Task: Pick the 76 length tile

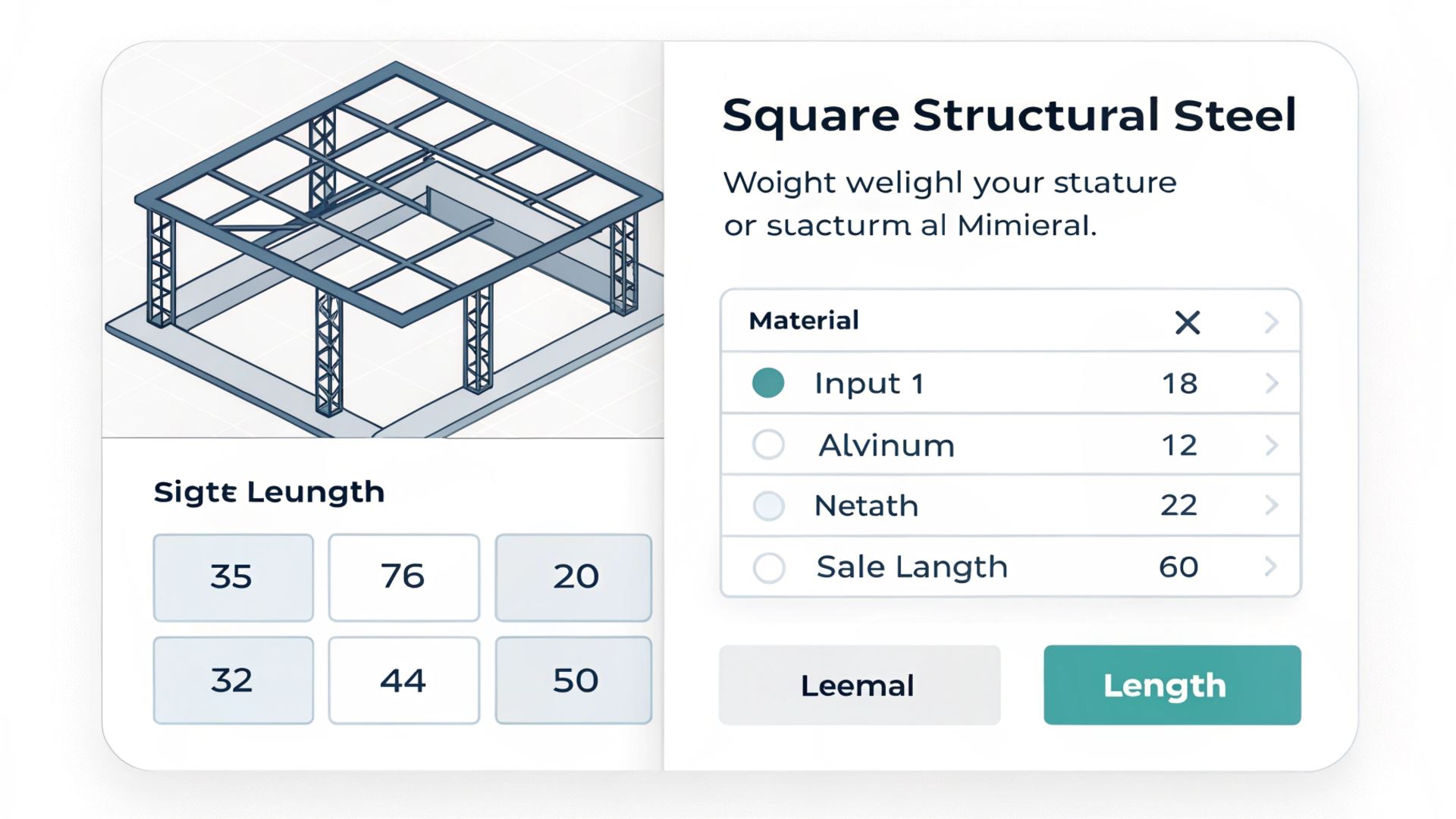Action: (403, 577)
